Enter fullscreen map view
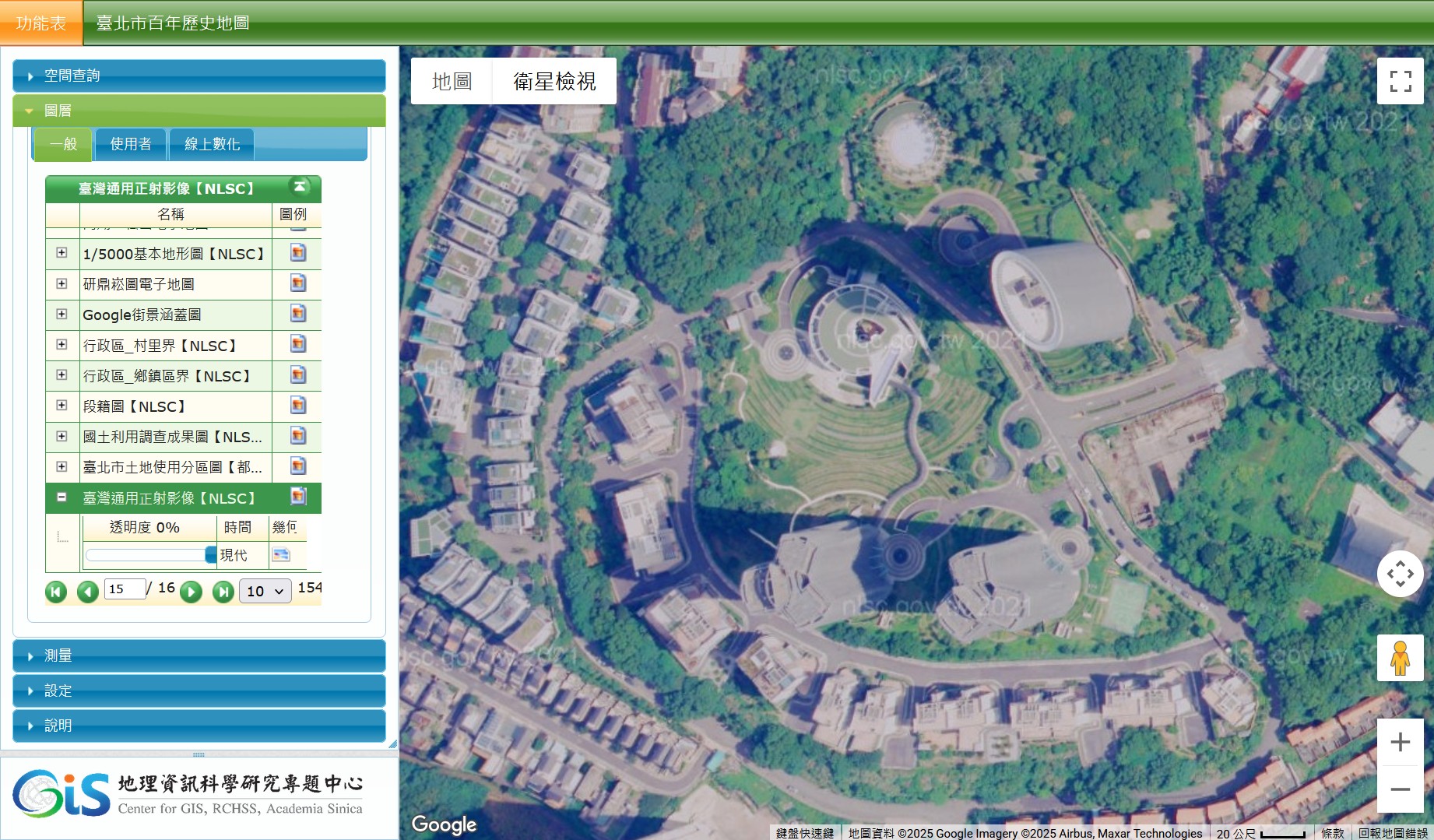The image size is (1434, 840). tap(1400, 81)
